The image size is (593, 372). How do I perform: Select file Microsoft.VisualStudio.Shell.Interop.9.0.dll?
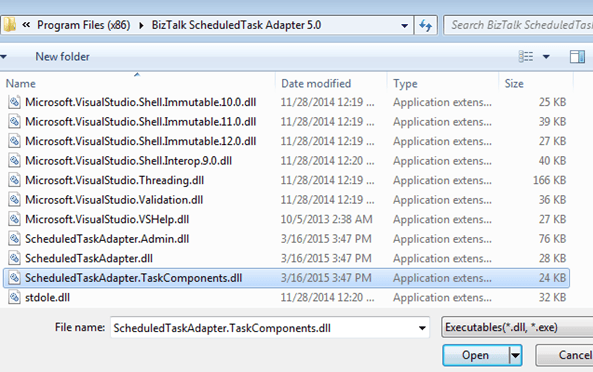tap(129, 161)
